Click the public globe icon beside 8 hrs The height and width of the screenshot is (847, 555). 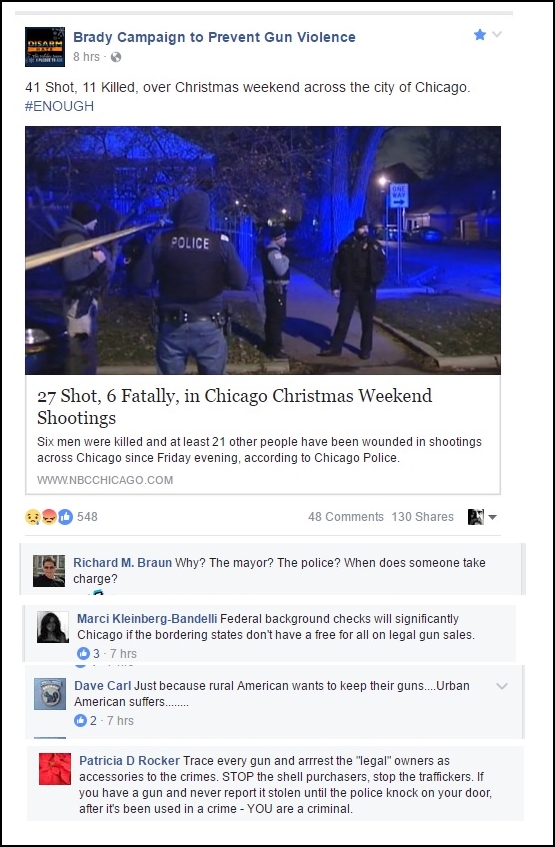pos(116,57)
